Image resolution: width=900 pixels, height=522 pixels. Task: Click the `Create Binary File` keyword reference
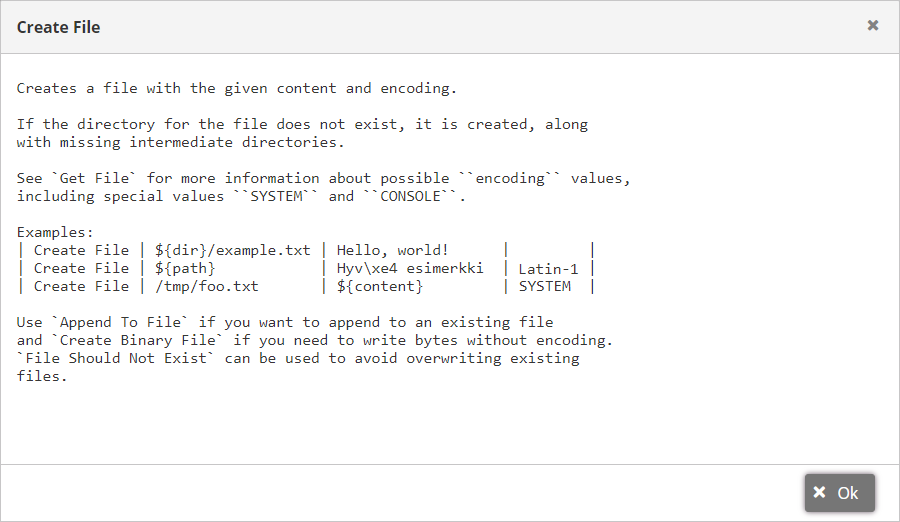coord(138,341)
